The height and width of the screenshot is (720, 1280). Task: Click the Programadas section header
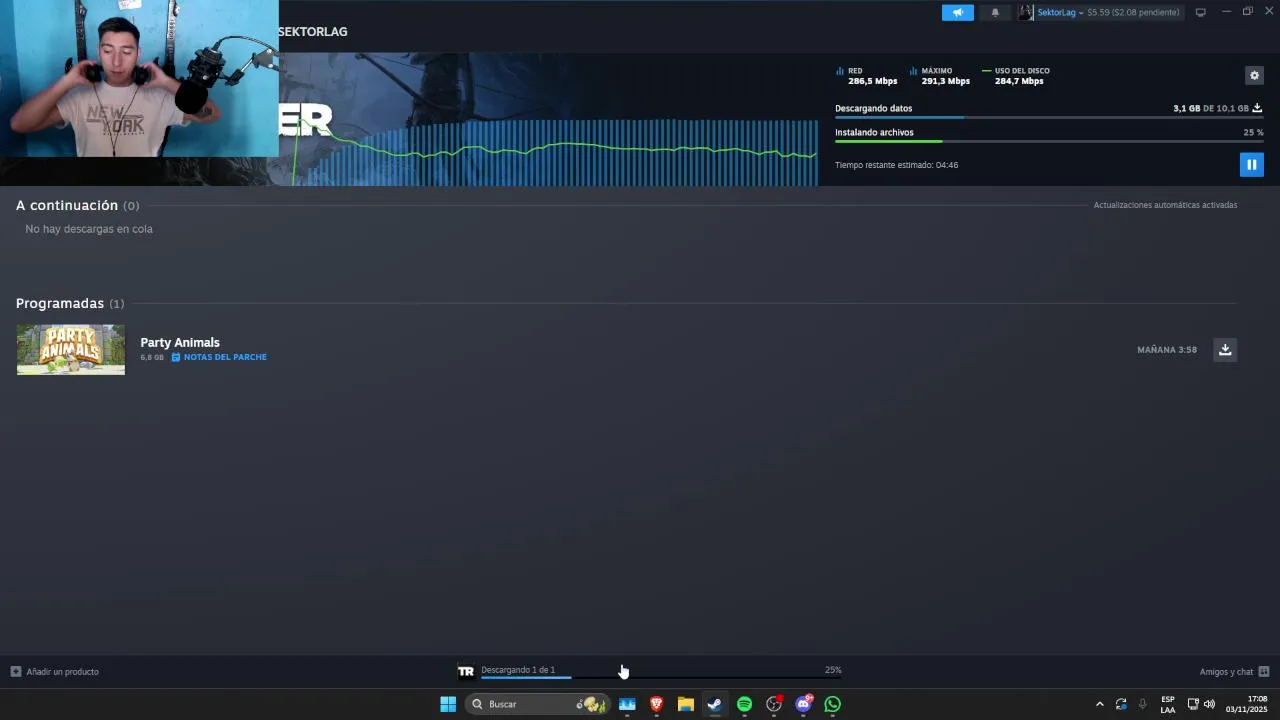coord(70,303)
